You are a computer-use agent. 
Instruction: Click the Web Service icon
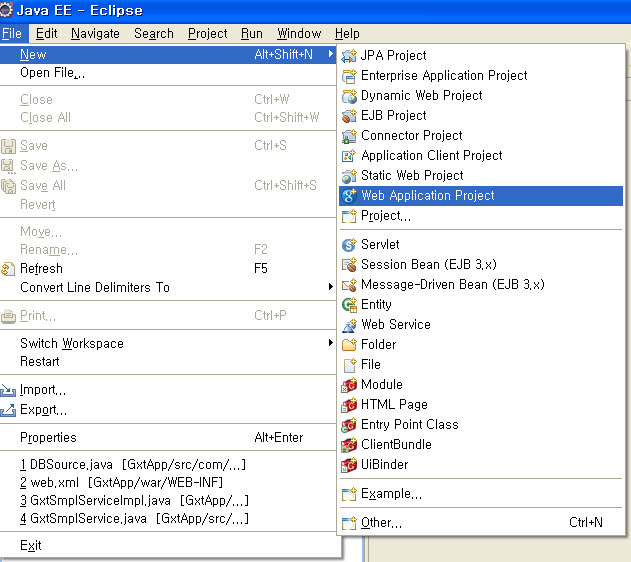pos(349,325)
